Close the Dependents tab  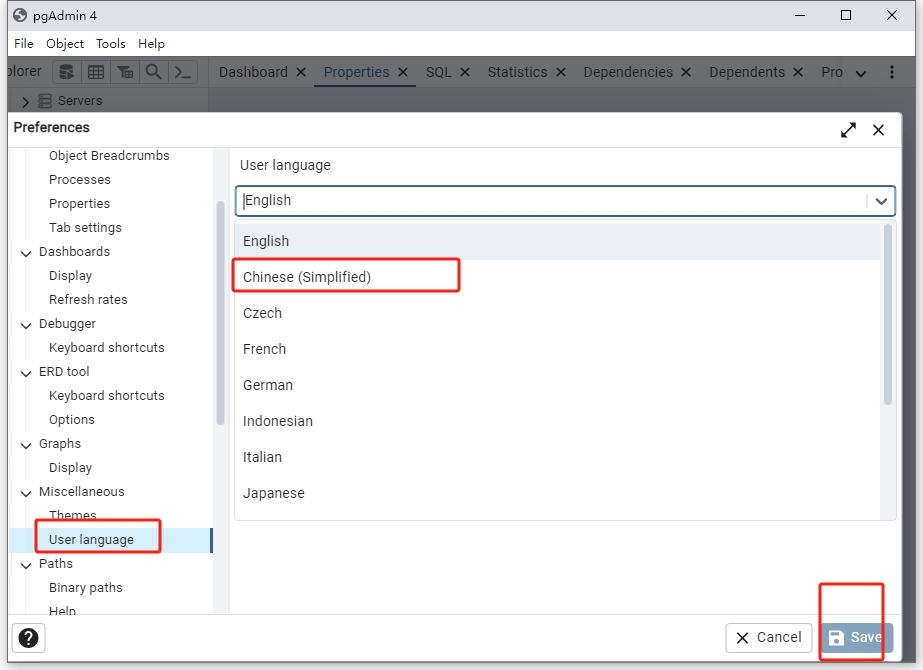[x=798, y=72]
